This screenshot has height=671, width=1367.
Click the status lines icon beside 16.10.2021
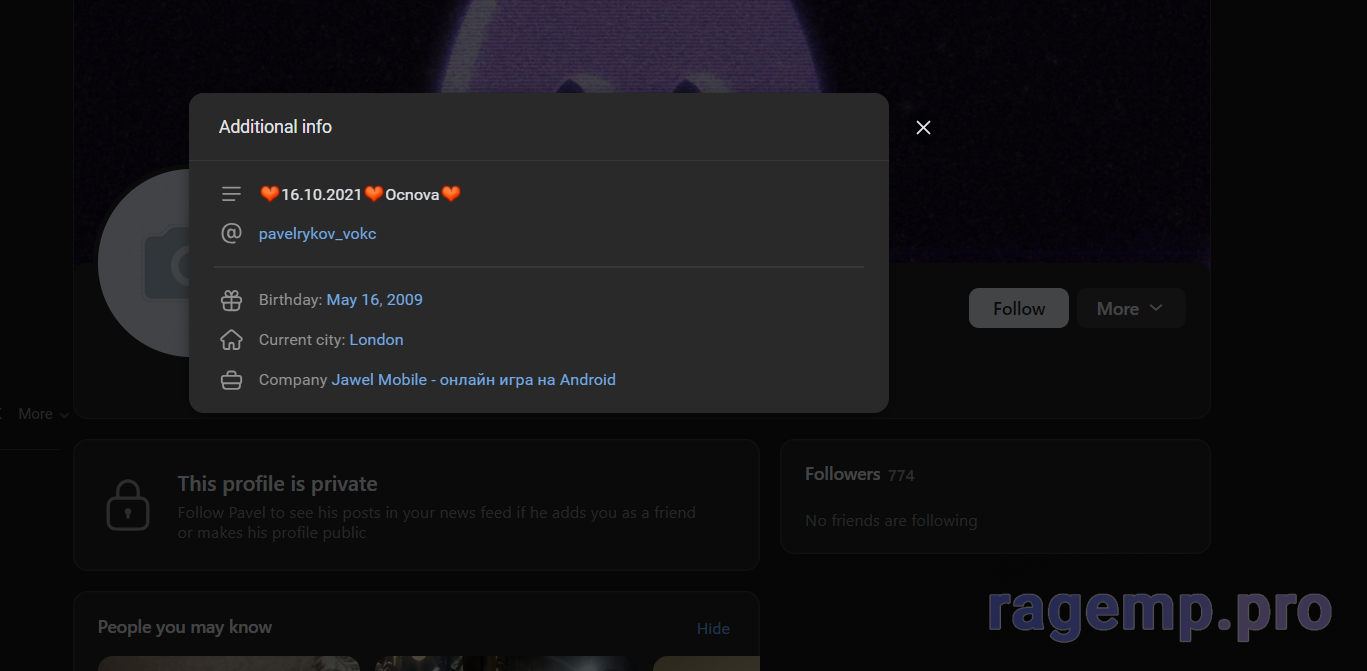point(231,194)
